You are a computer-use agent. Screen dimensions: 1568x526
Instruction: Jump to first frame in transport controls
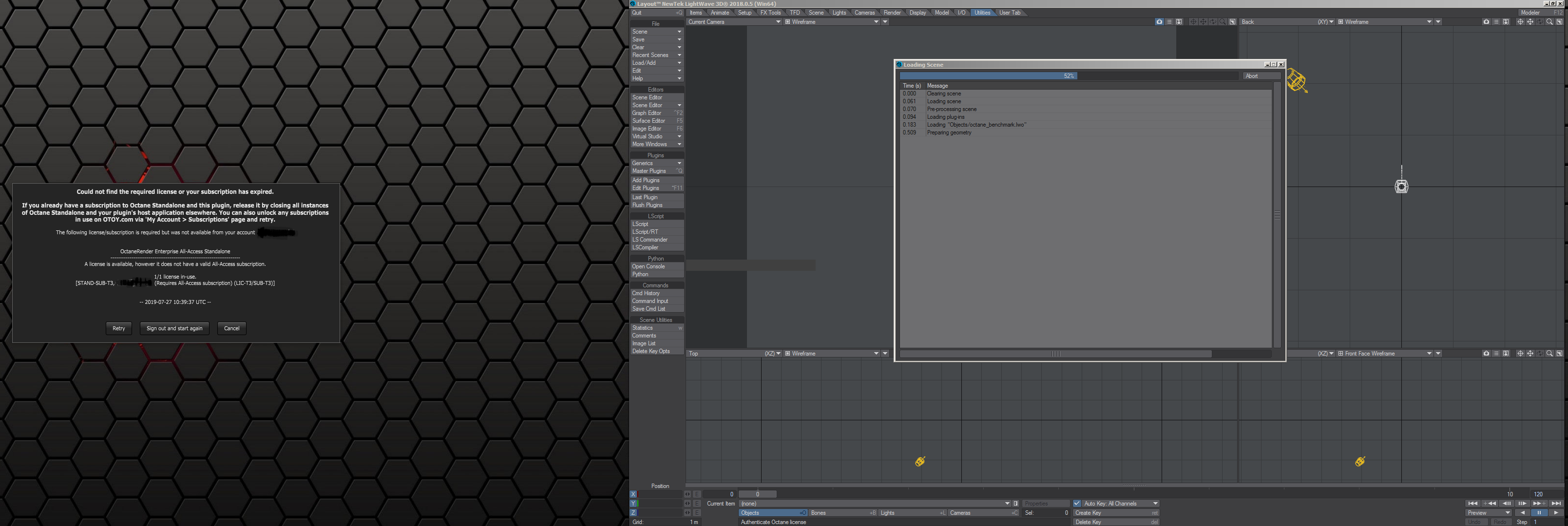pyautogui.click(x=1472, y=504)
